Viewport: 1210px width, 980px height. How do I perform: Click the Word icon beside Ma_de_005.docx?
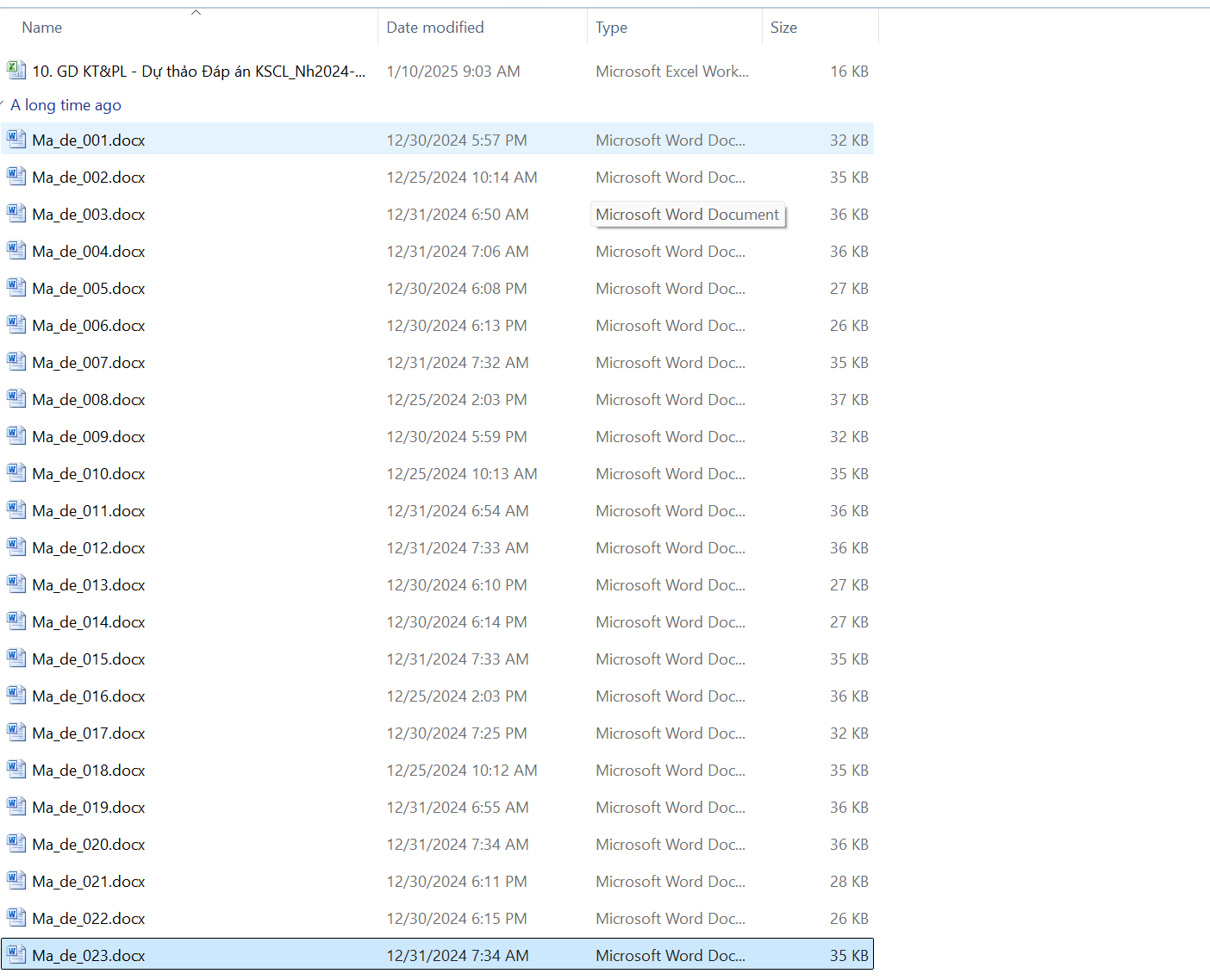(x=16, y=288)
